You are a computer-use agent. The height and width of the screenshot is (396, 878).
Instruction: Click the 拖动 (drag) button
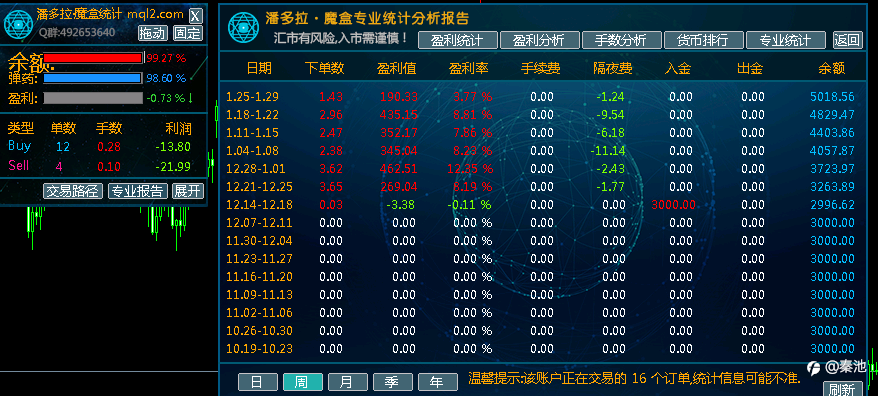coord(153,33)
